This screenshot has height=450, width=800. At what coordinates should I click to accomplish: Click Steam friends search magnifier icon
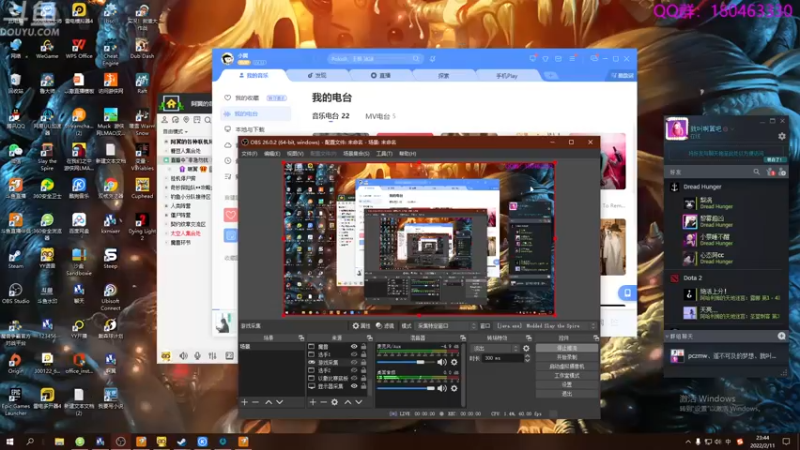click(x=756, y=172)
